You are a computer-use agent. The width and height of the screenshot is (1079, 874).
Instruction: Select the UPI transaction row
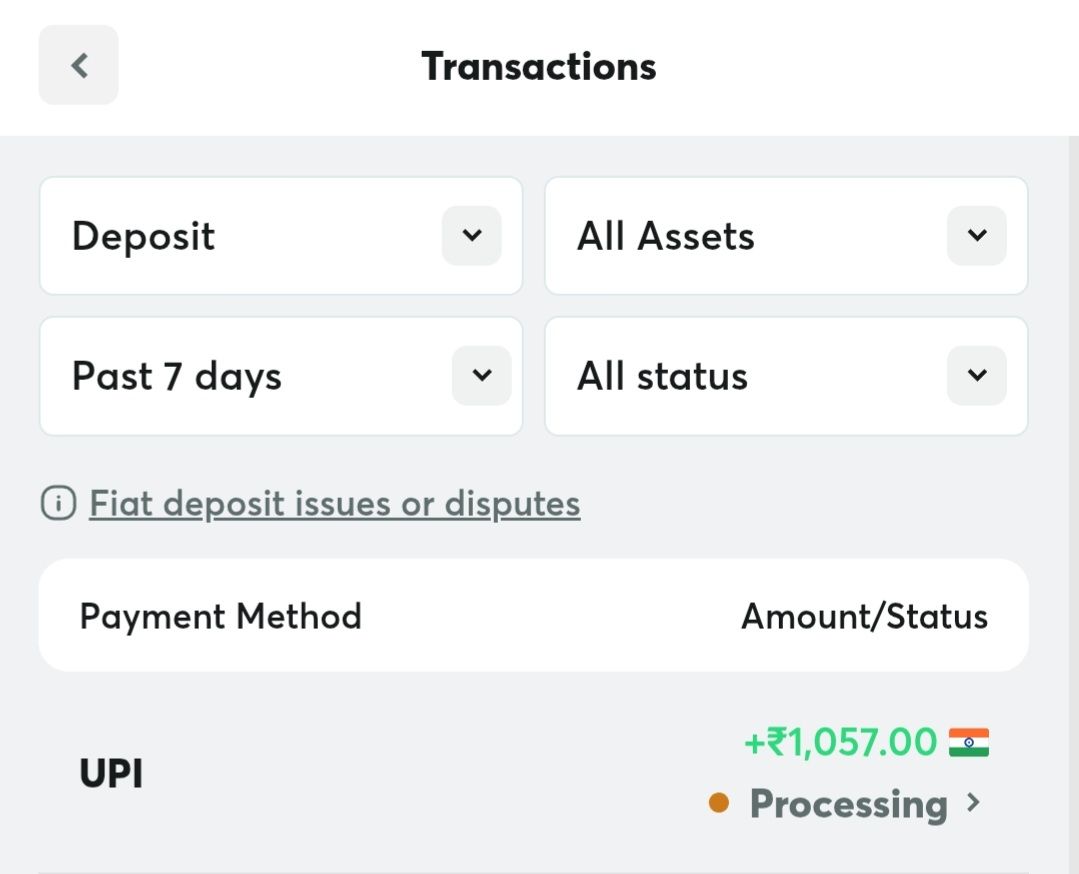click(x=534, y=773)
